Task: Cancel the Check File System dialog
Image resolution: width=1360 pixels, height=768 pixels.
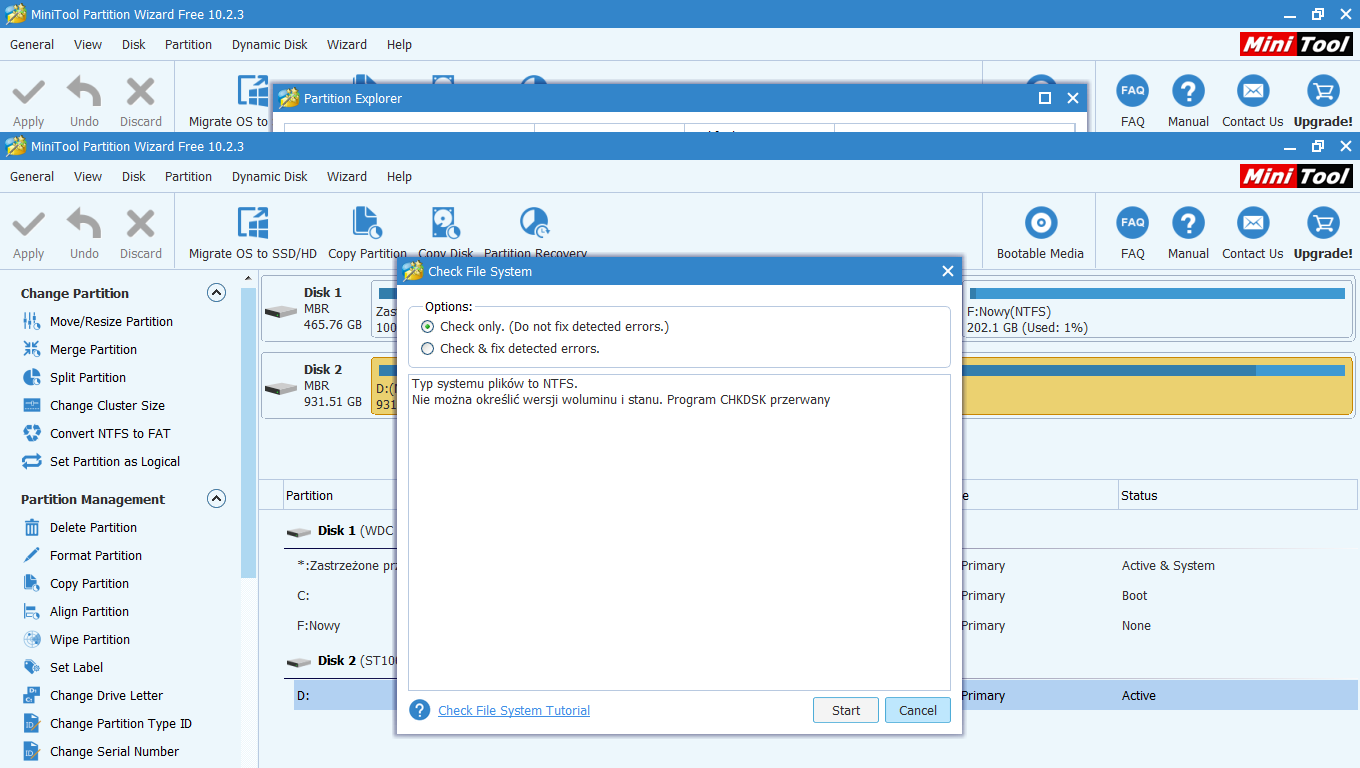Action: [x=918, y=710]
